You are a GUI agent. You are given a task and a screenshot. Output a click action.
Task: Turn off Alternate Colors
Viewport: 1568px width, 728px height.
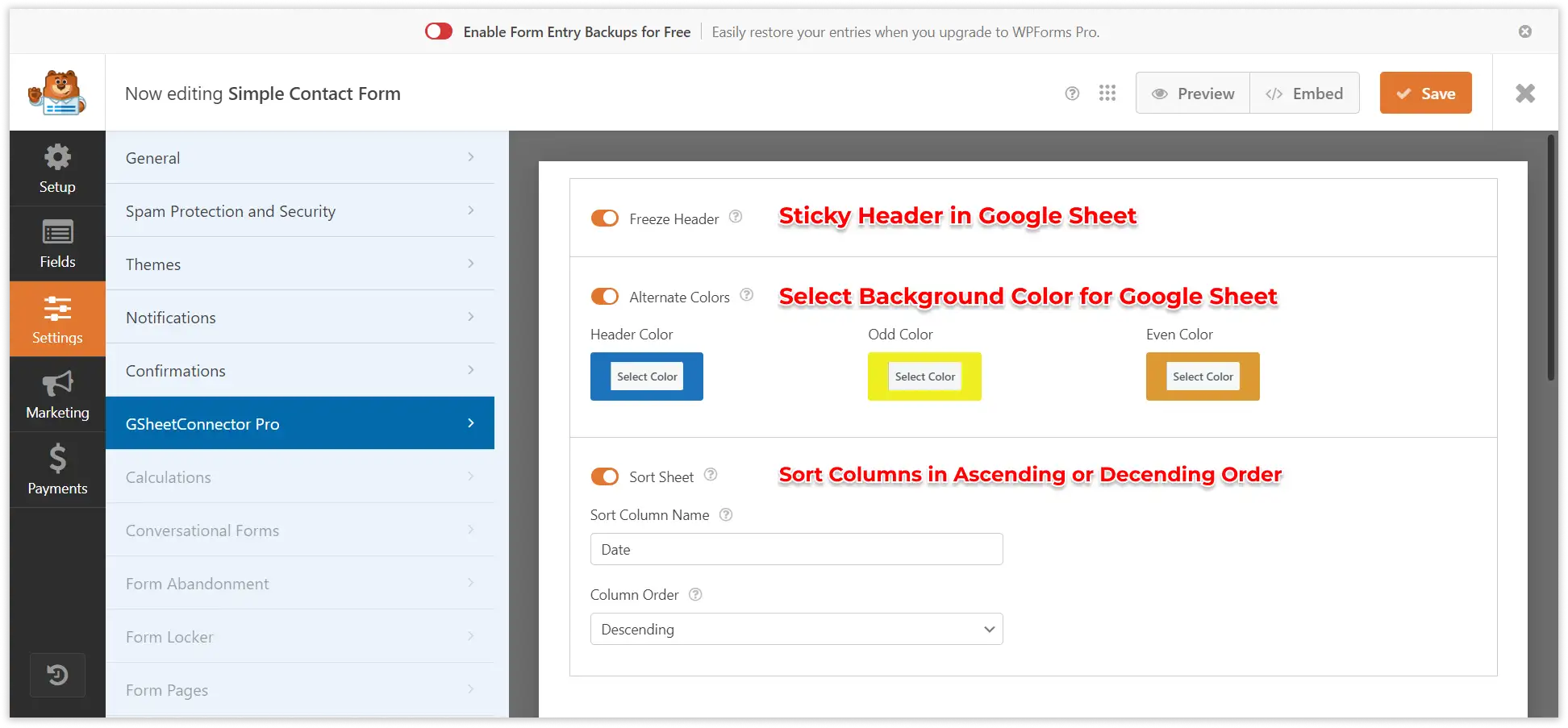(x=605, y=296)
